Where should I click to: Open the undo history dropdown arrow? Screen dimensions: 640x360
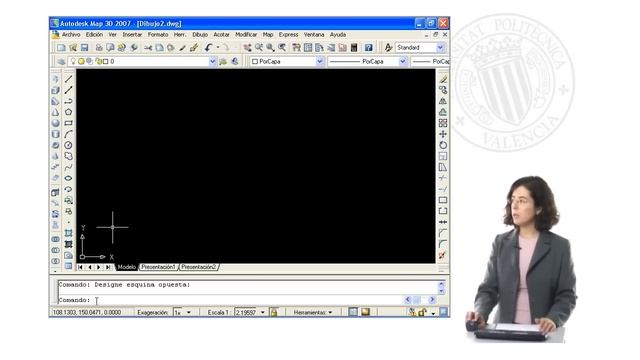218,48
